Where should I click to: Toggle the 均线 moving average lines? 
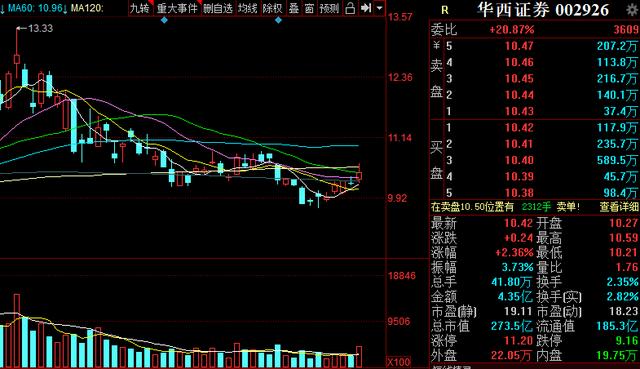pyautogui.click(x=247, y=8)
